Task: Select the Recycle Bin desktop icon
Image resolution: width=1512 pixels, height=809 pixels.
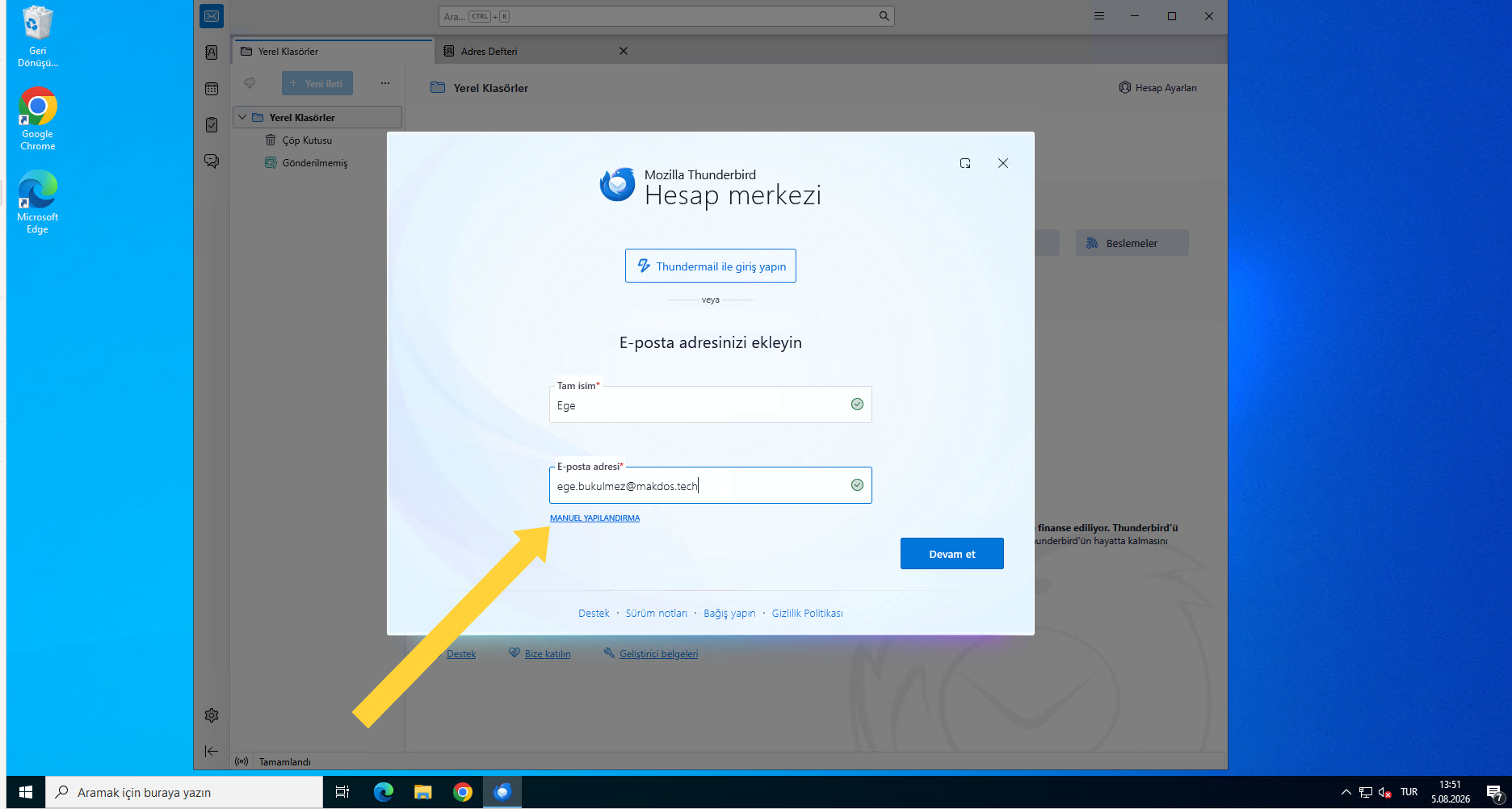Action: point(38,37)
